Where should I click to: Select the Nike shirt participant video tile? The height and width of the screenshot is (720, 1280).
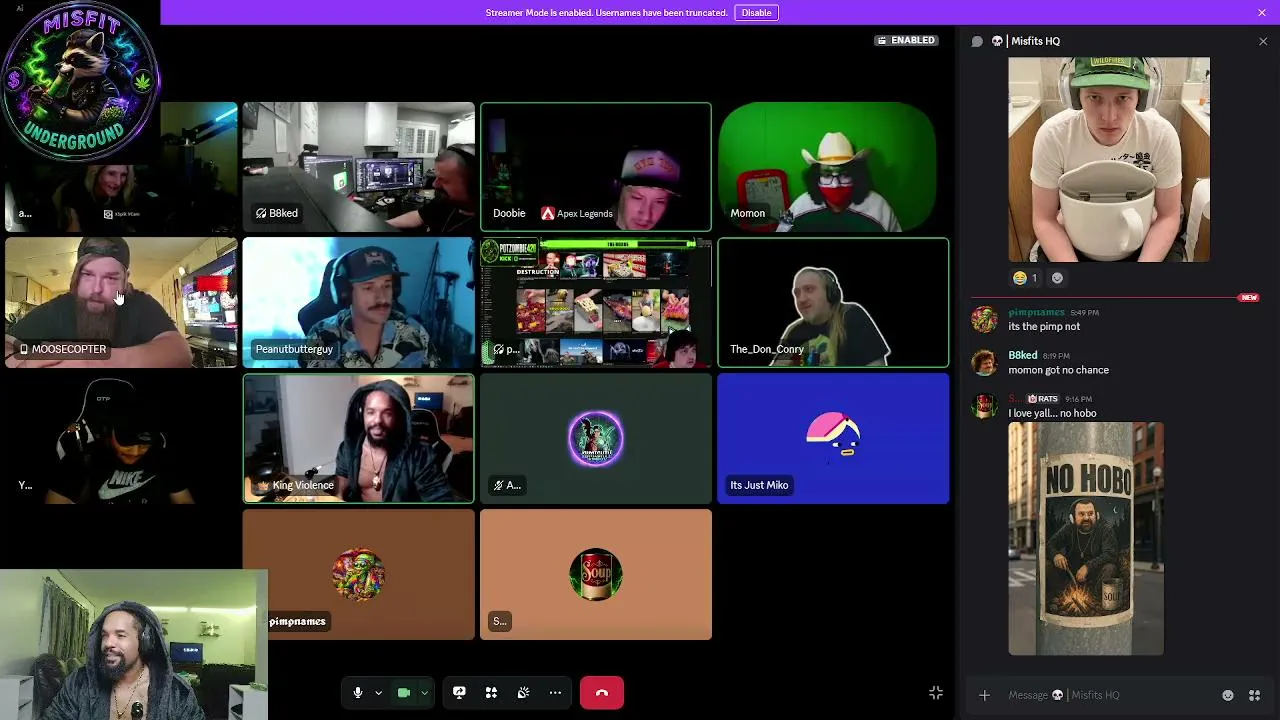tap(121, 439)
